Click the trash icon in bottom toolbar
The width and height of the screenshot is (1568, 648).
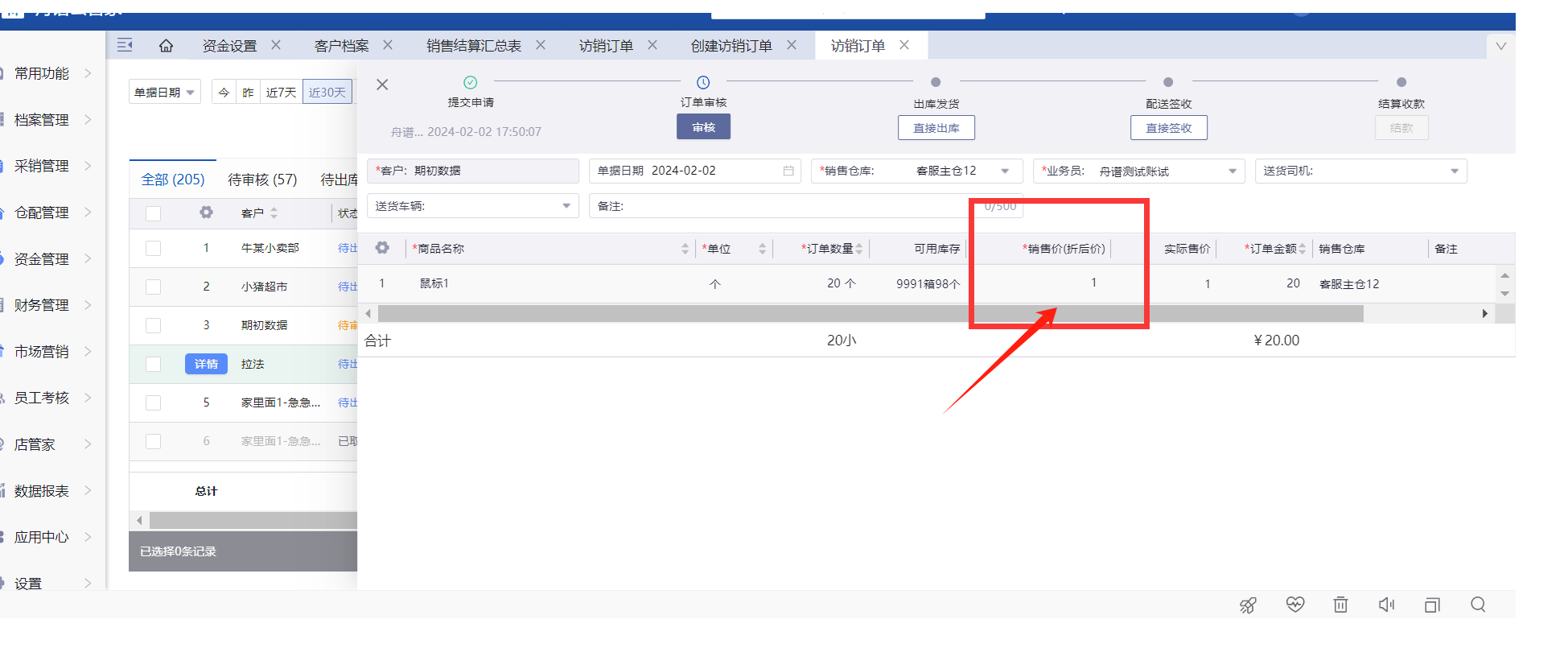1340,605
